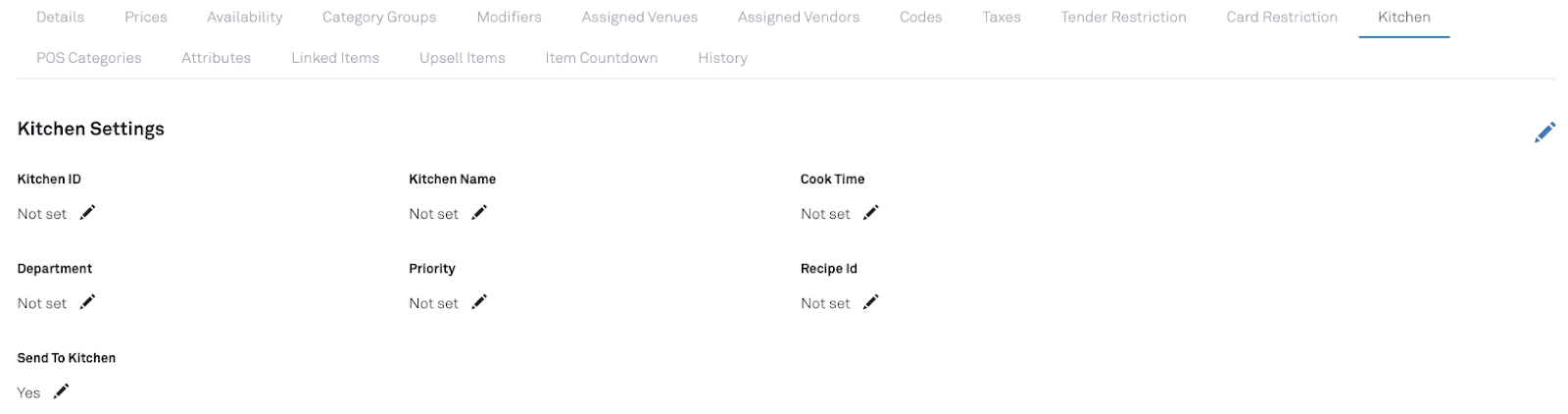Edit the Department value pencil icon
The width and height of the screenshot is (1568, 414).
click(x=87, y=302)
